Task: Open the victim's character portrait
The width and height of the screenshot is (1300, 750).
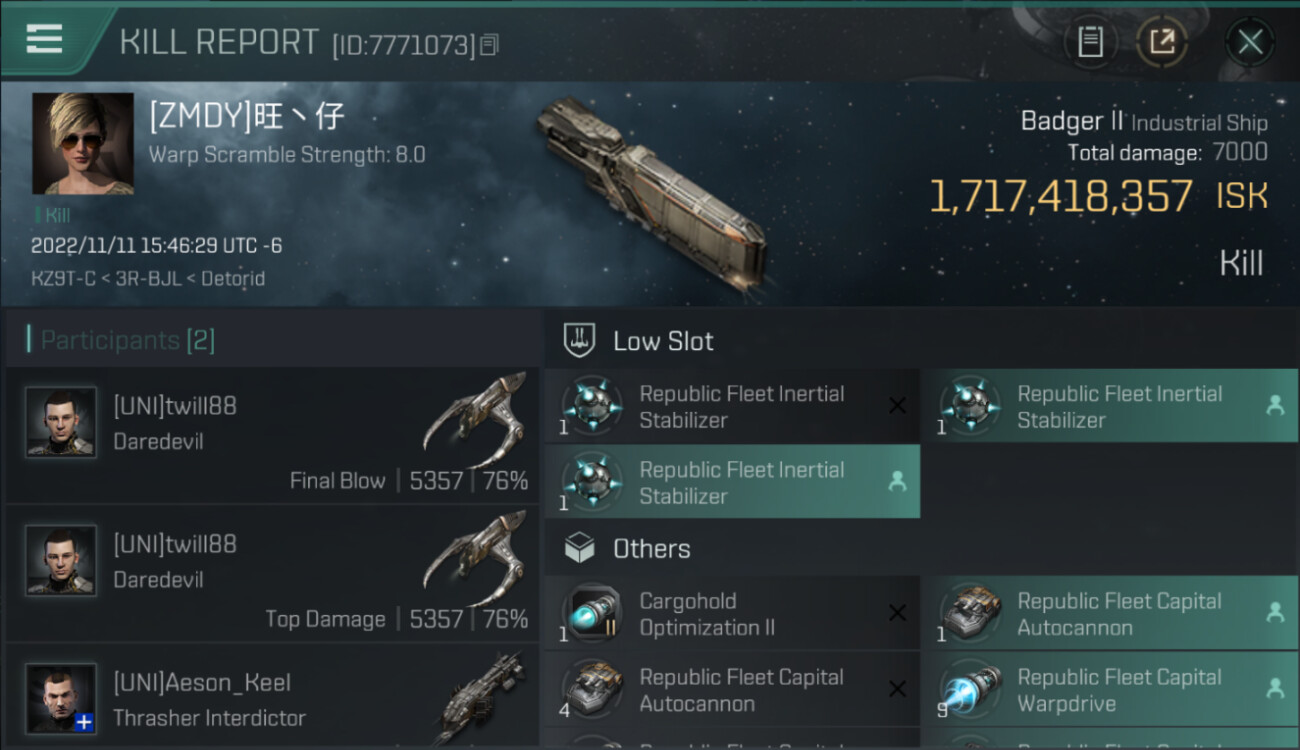Action: click(x=83, y=143)
